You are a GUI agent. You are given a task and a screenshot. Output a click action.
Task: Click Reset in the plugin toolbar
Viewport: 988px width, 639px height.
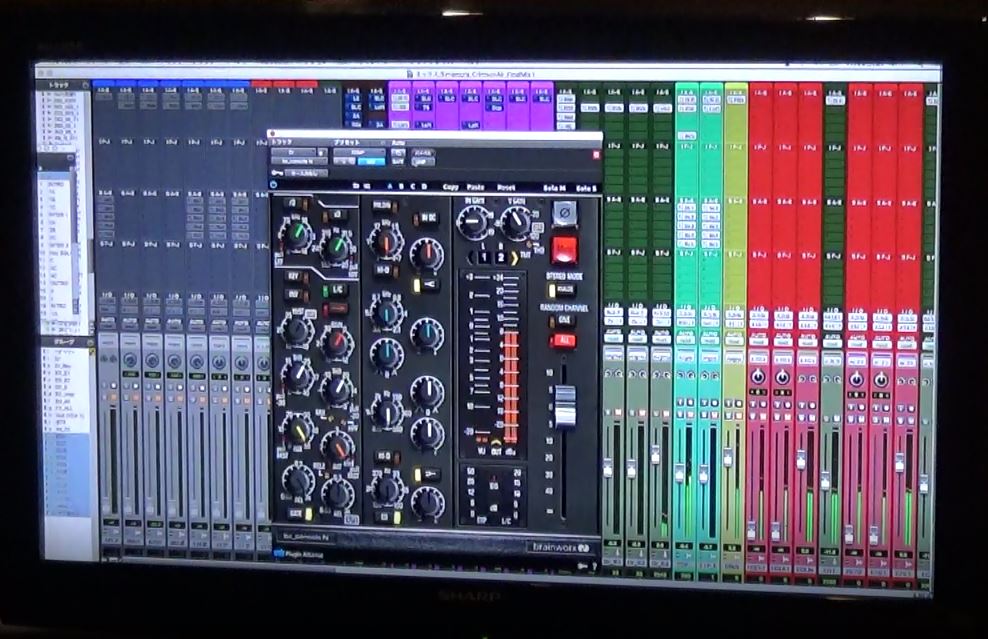pos(505,187)
